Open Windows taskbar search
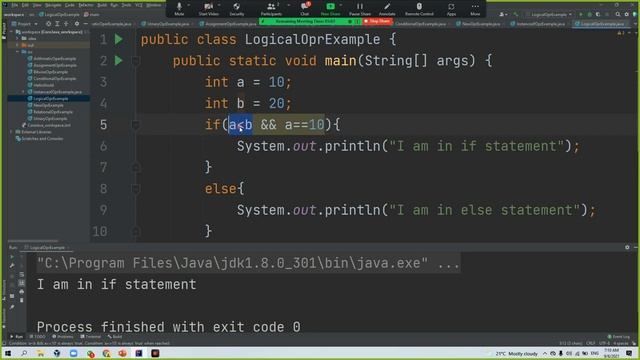 pos(24,353)
